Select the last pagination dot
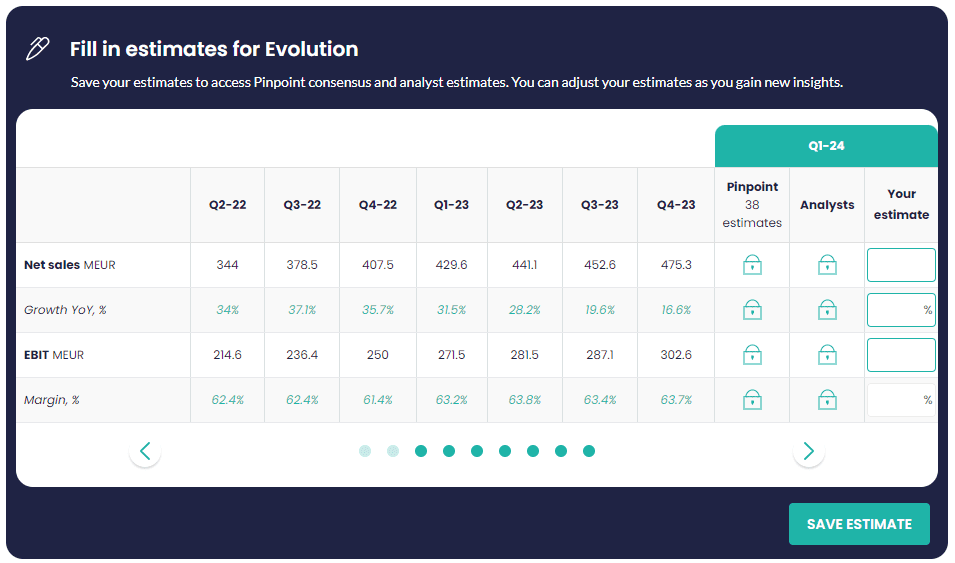The image size is (955, 563). pyautogui.click(x=589, y=451)
